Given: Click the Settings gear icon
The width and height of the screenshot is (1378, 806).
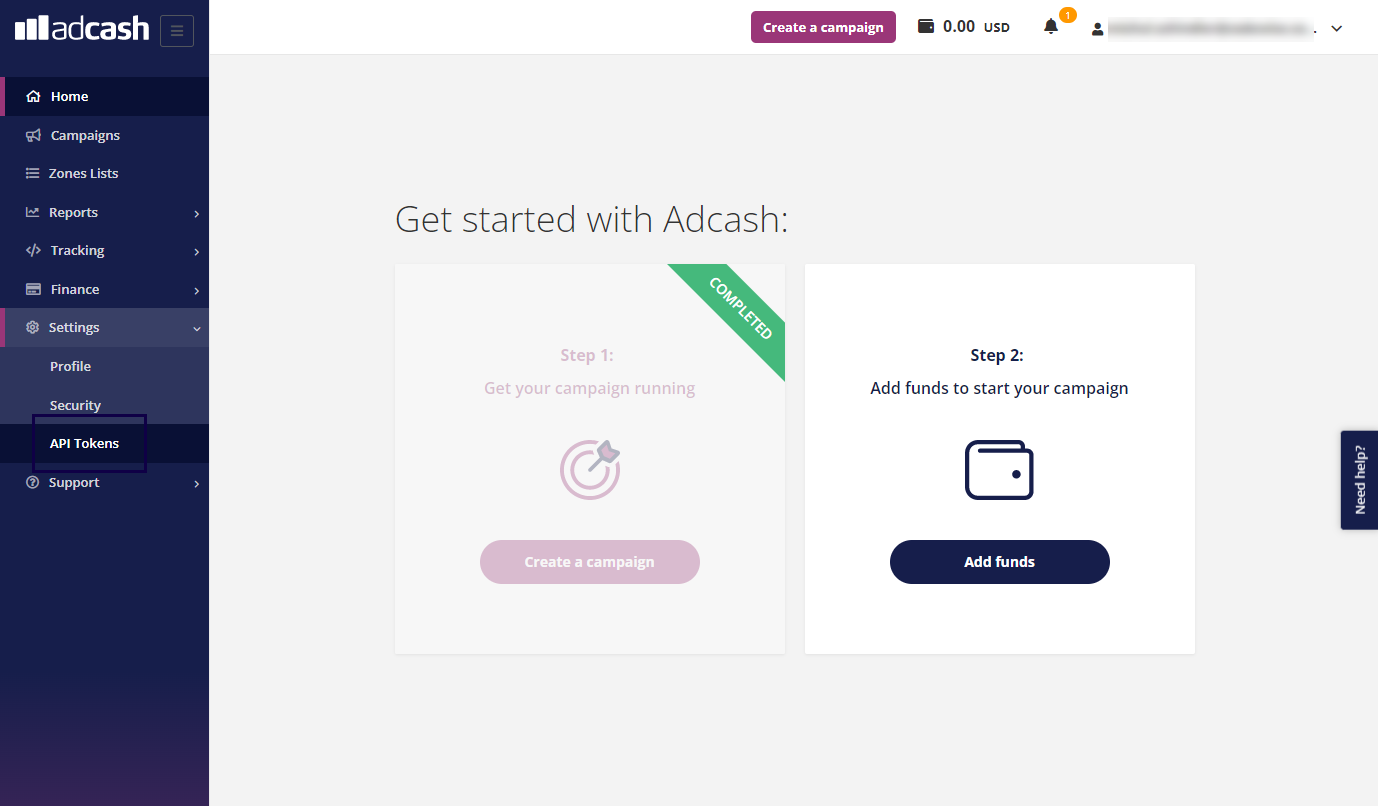Looking at the screenshot, I should (31, 327).
